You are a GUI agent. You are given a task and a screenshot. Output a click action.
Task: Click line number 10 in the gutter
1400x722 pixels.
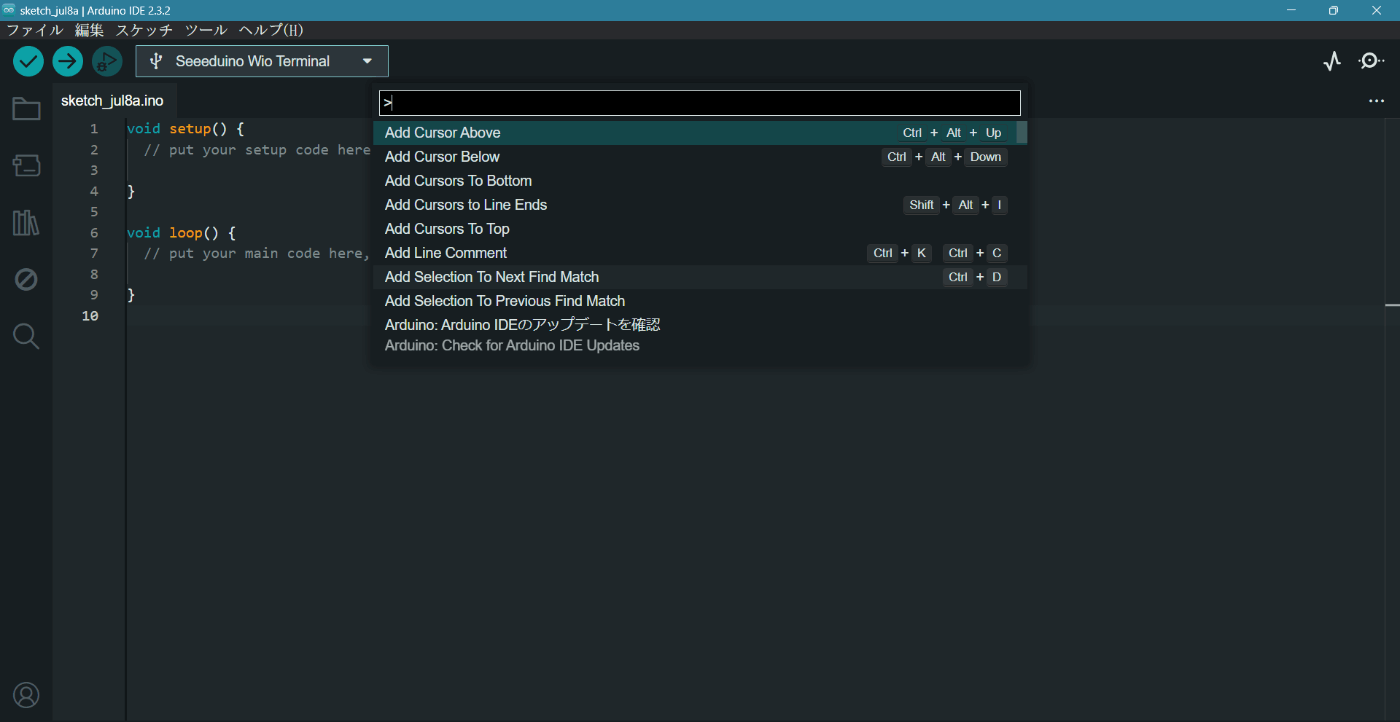coord(90,316)
